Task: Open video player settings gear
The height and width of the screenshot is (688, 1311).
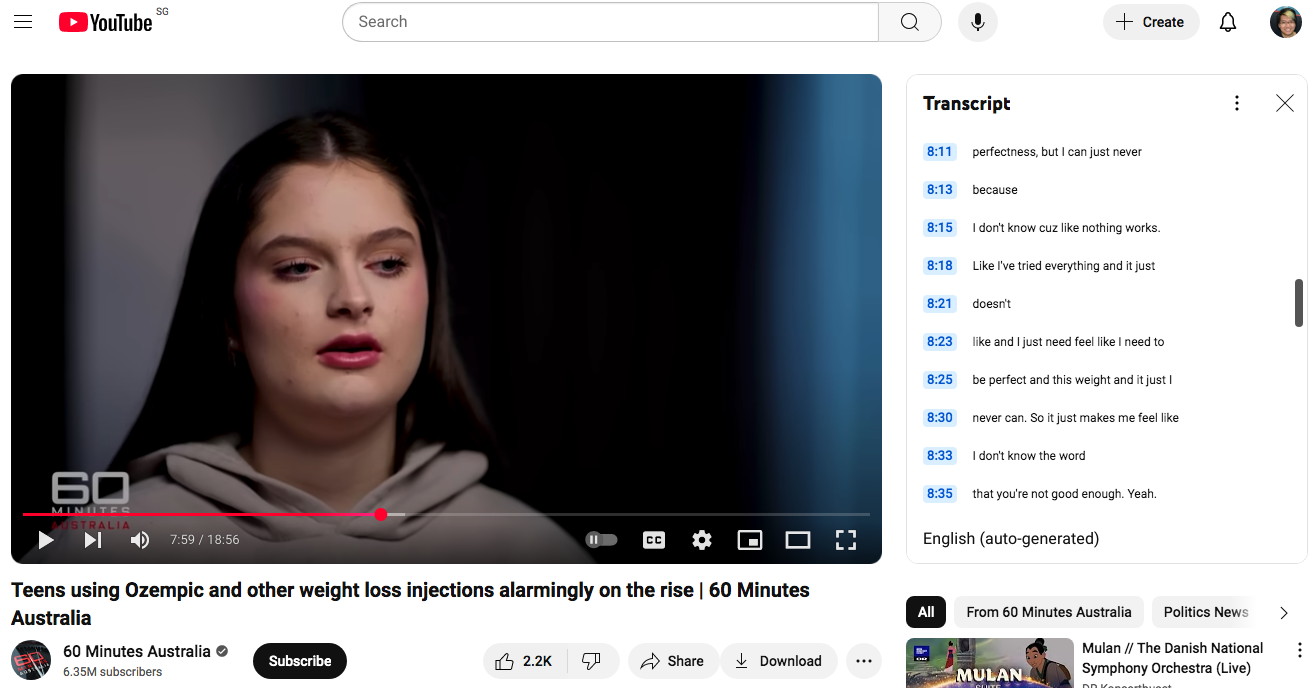Action: coord(702,540)
